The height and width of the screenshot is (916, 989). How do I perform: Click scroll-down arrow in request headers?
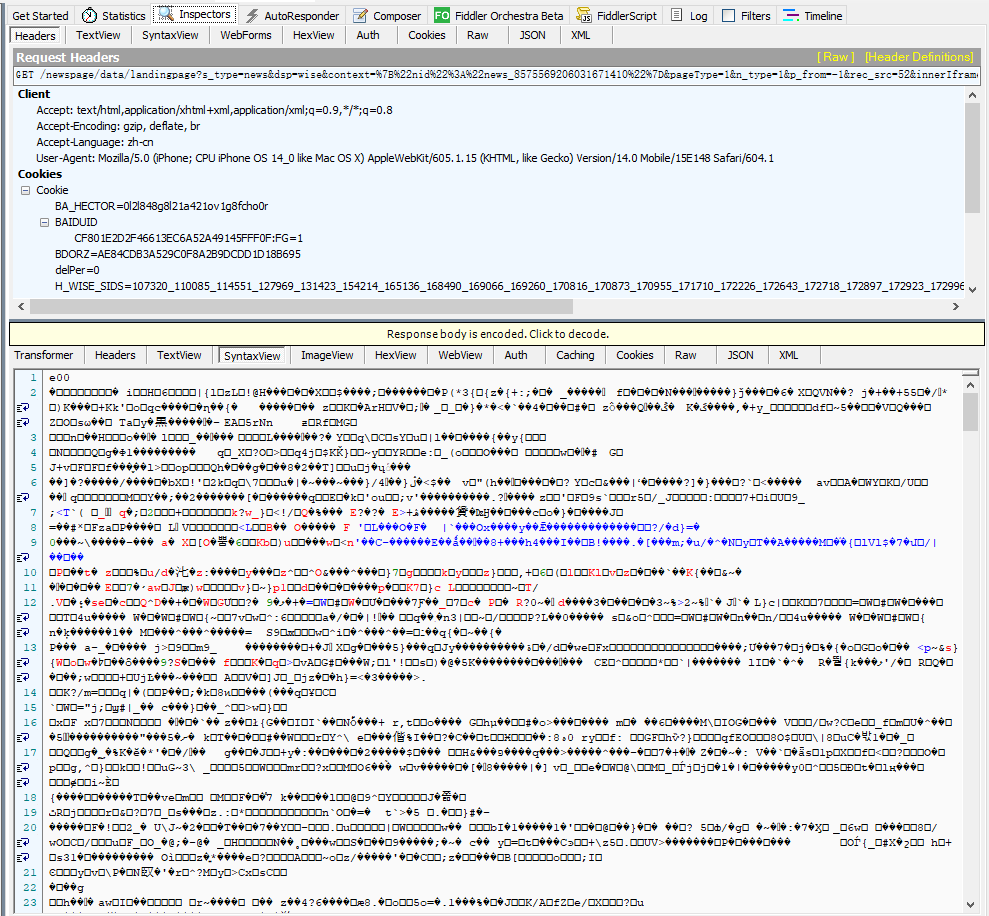click(x=972, y=290)
